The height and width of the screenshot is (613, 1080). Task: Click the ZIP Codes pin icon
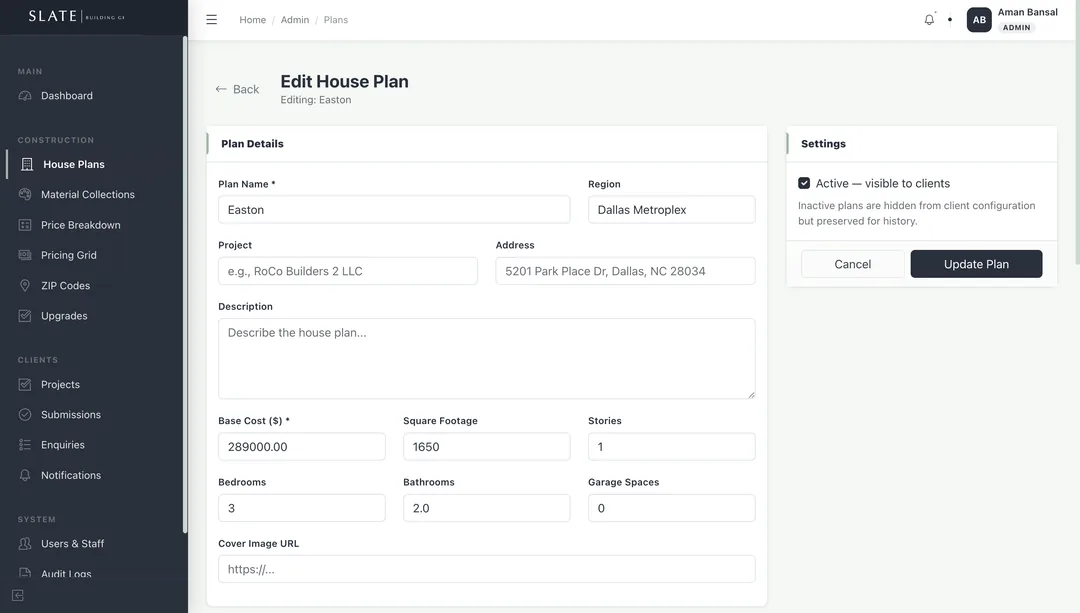click(x=25, y=285)
